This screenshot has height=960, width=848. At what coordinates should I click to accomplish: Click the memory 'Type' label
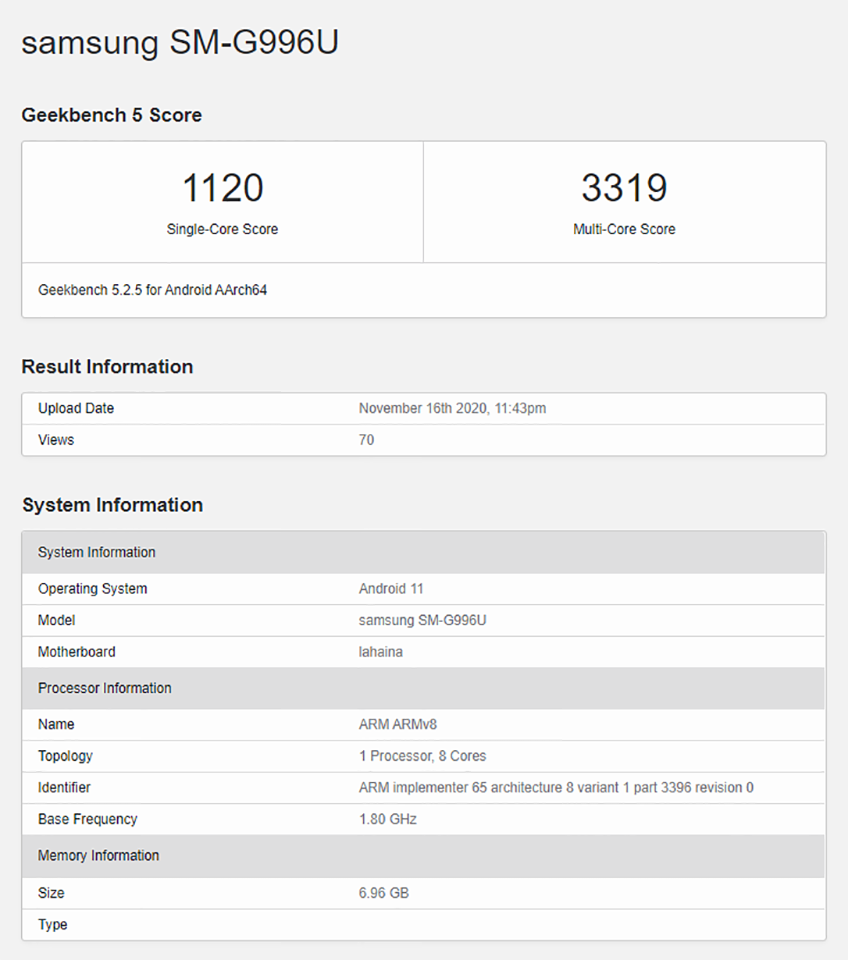(x=53, y=924)
